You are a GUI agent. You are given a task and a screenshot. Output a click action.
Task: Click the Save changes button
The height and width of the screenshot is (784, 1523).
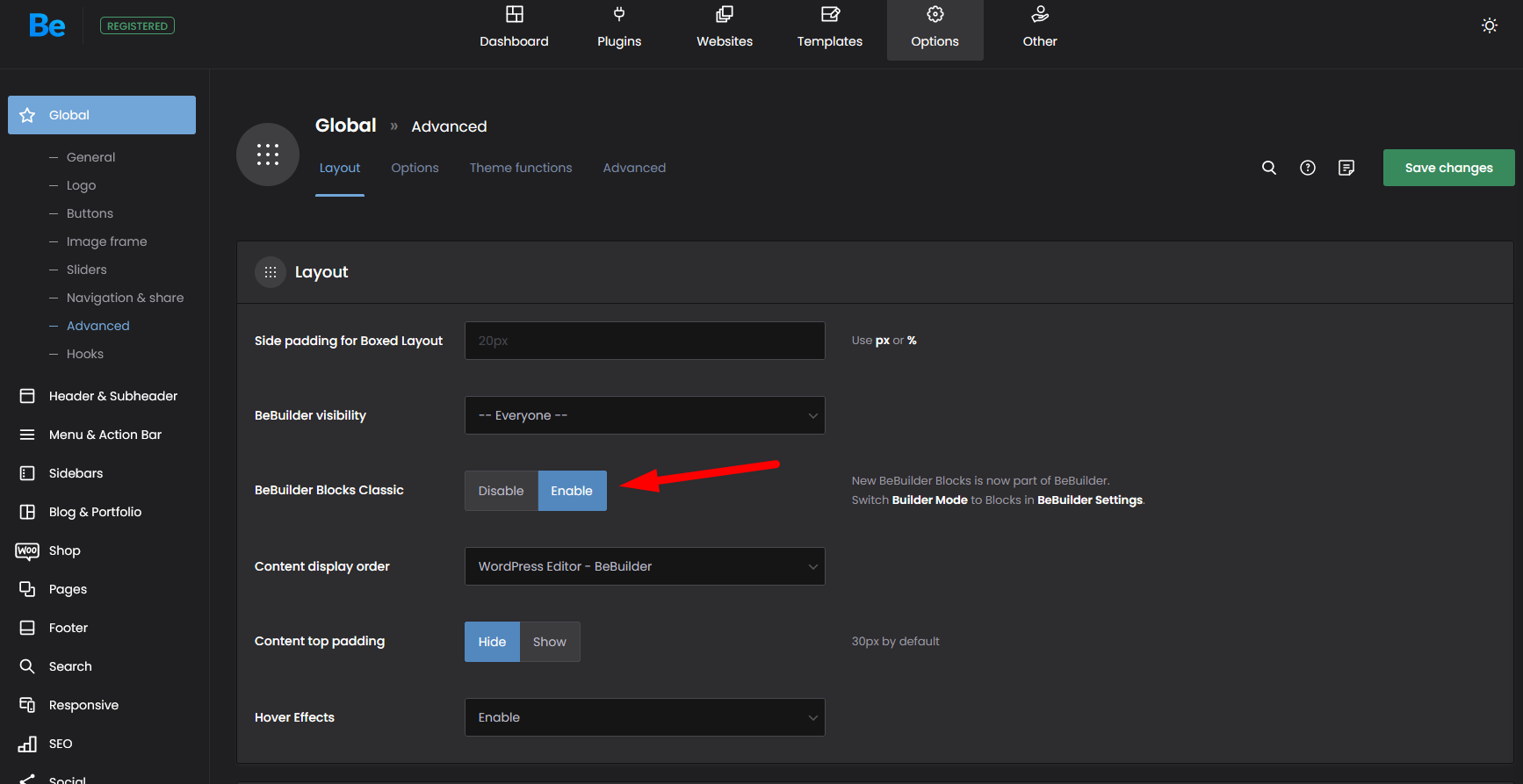pos(1448,168)
